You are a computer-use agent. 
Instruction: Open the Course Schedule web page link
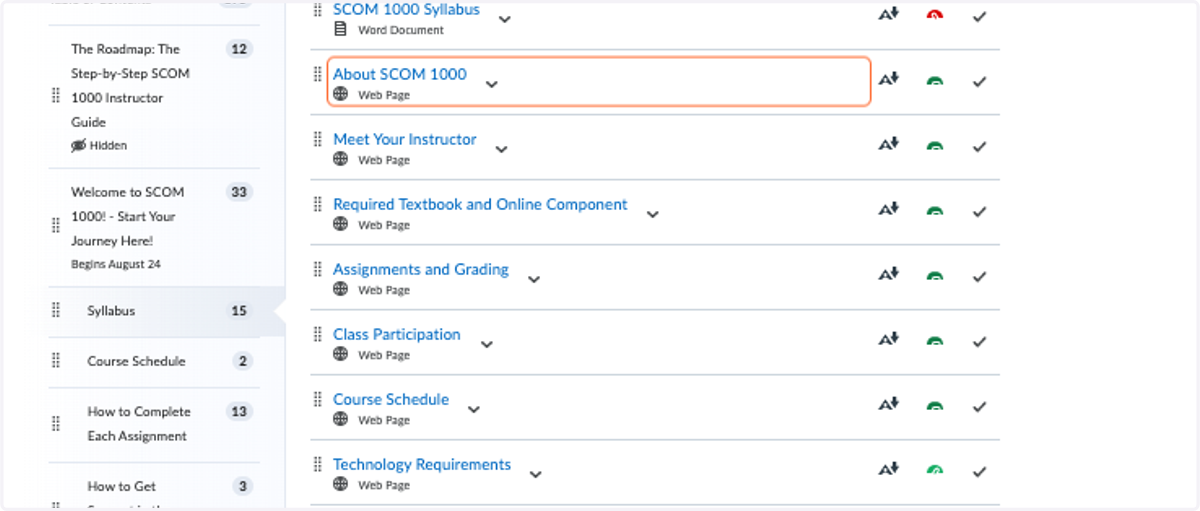(391, 399)
